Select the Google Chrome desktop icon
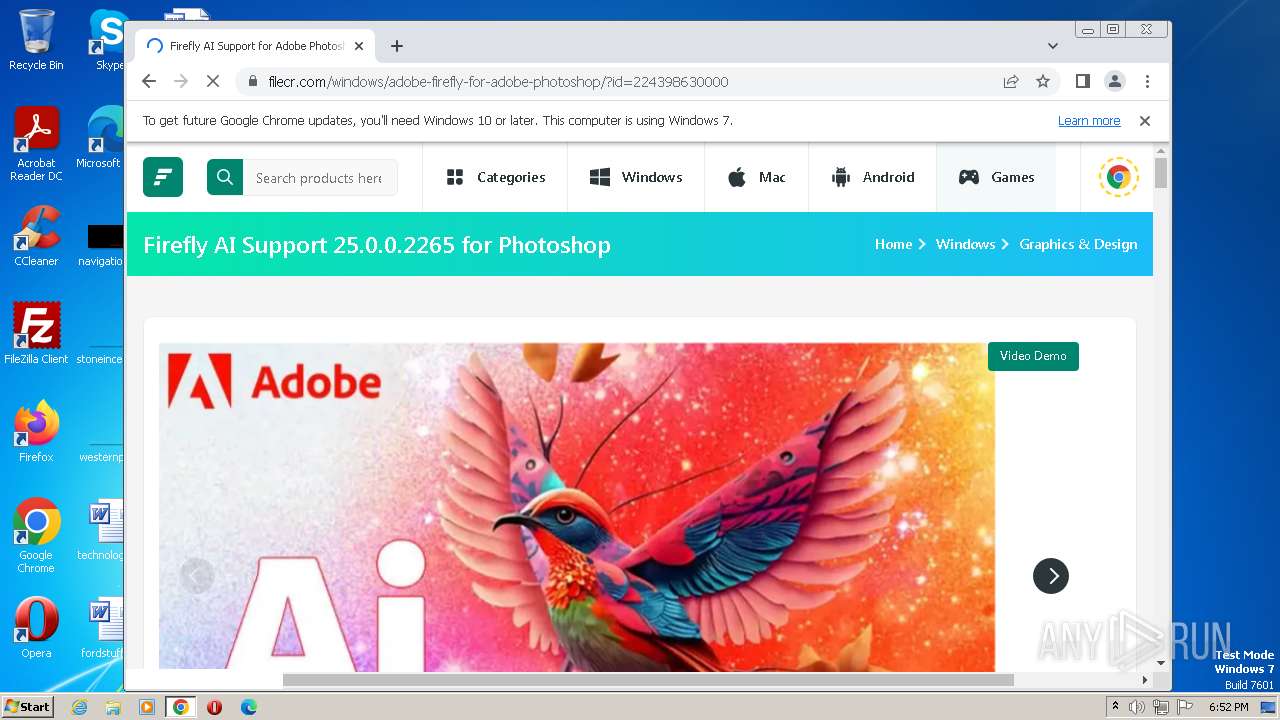The width and height of the screenshot is (1280, 720). tap(36, 536)
